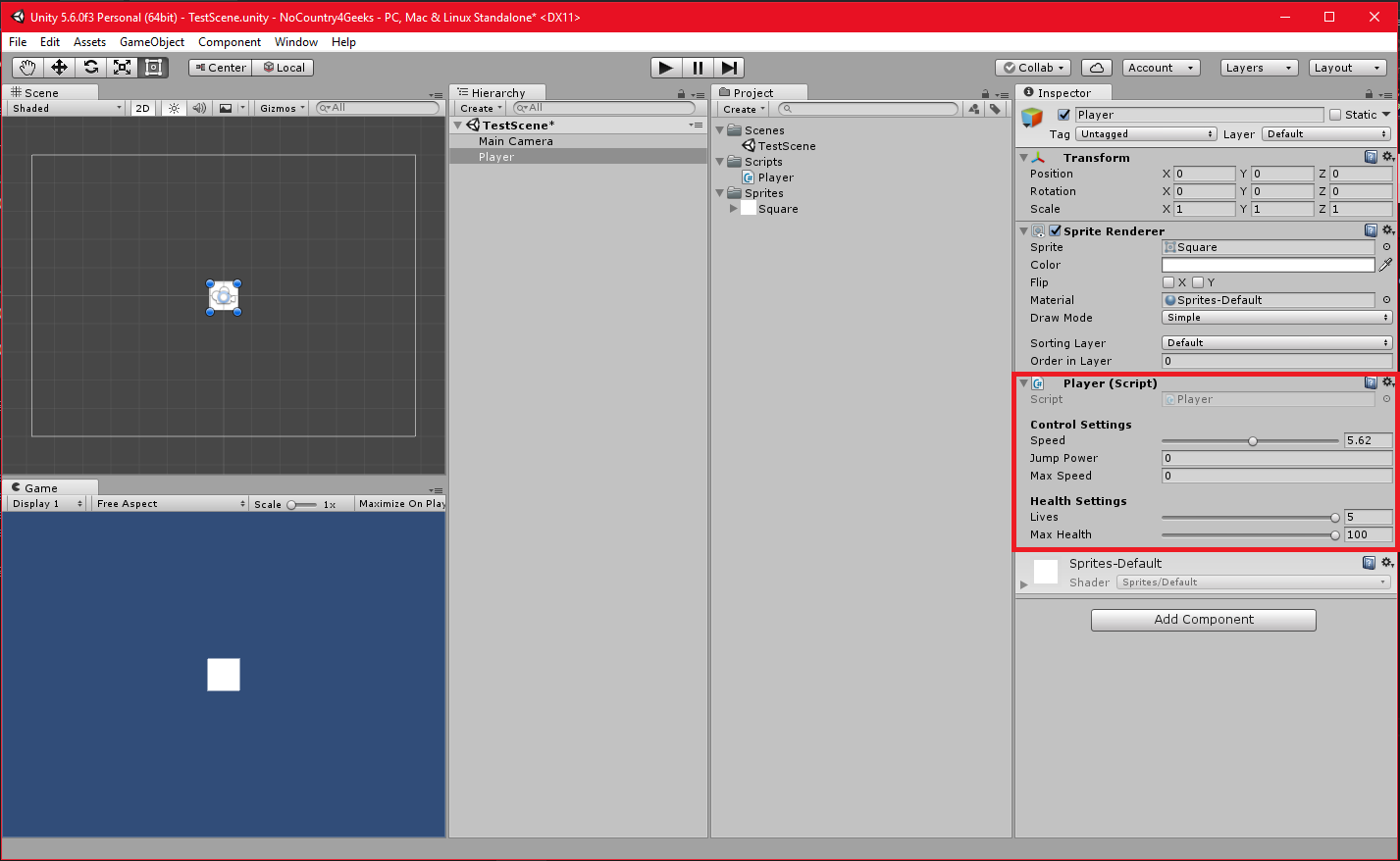This screenshot has width=1400, height=861.
Task: Click the Add Component button
Action: [1204, 620]
